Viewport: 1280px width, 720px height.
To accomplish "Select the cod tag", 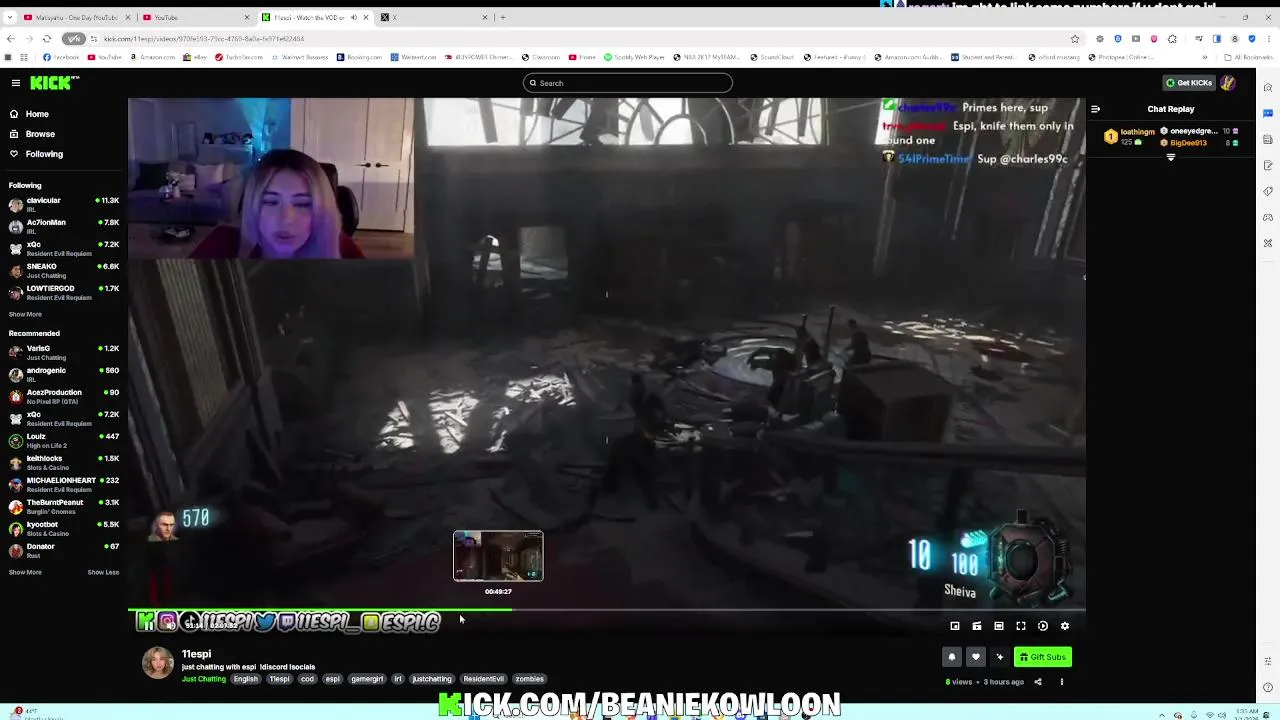I will coord(307,679).
